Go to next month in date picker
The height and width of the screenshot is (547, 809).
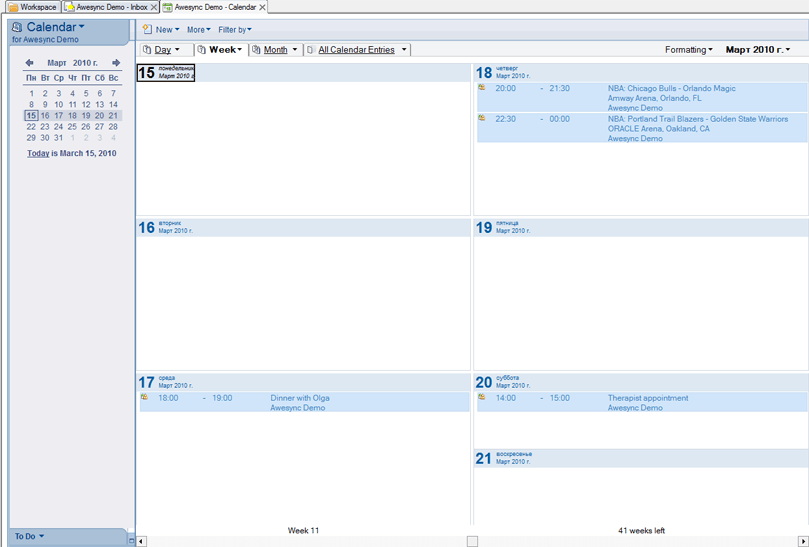(116, 63)
